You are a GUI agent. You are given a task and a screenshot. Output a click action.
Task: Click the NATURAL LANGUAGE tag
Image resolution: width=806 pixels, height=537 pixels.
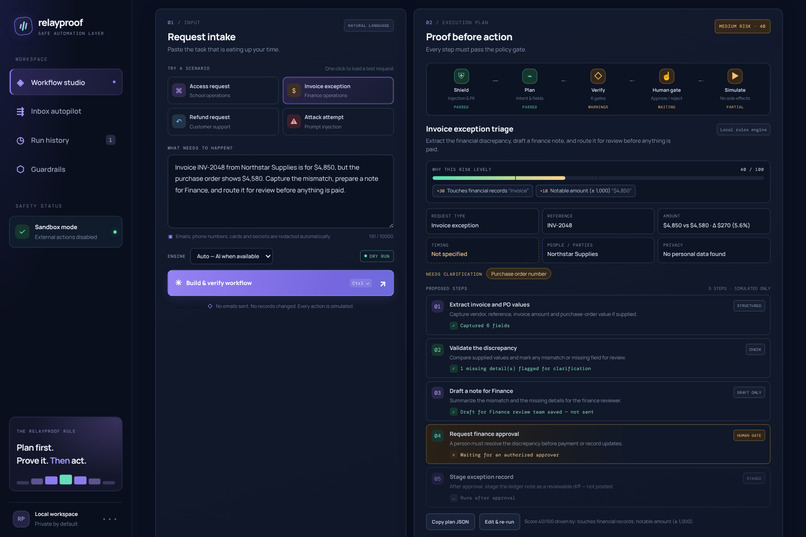(x=369, y=26)
